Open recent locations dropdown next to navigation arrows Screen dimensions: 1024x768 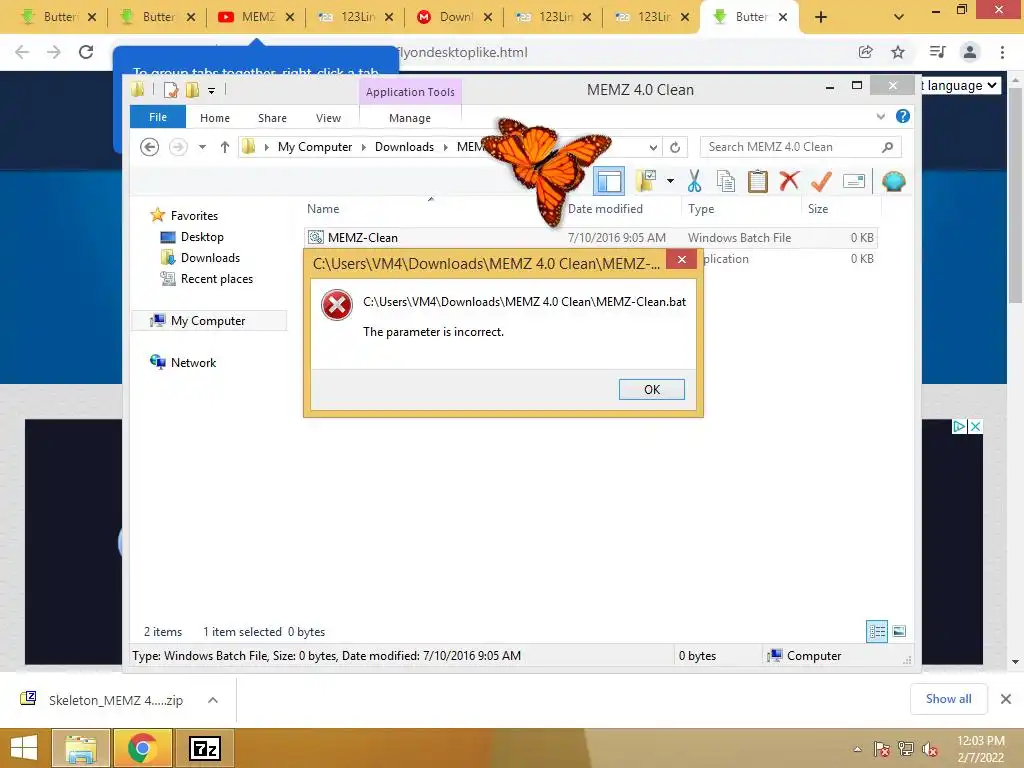pos(202,147)
